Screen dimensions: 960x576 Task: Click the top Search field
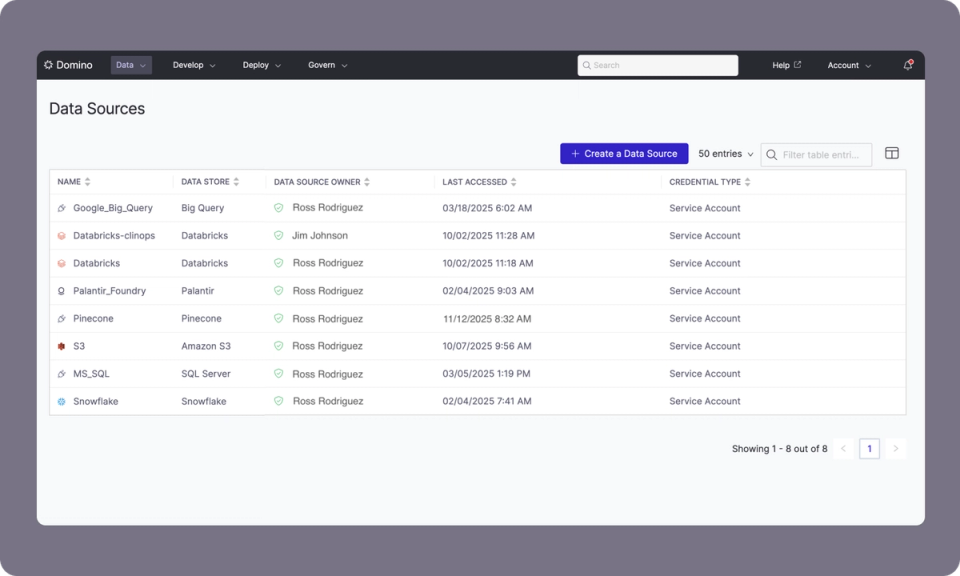(x=658, y=65)
